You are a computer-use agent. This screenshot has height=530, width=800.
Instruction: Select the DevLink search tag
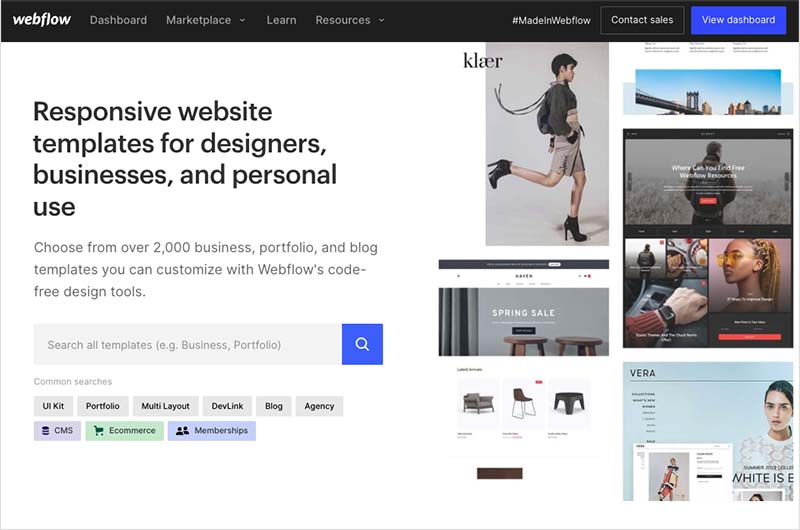[227, 406]
